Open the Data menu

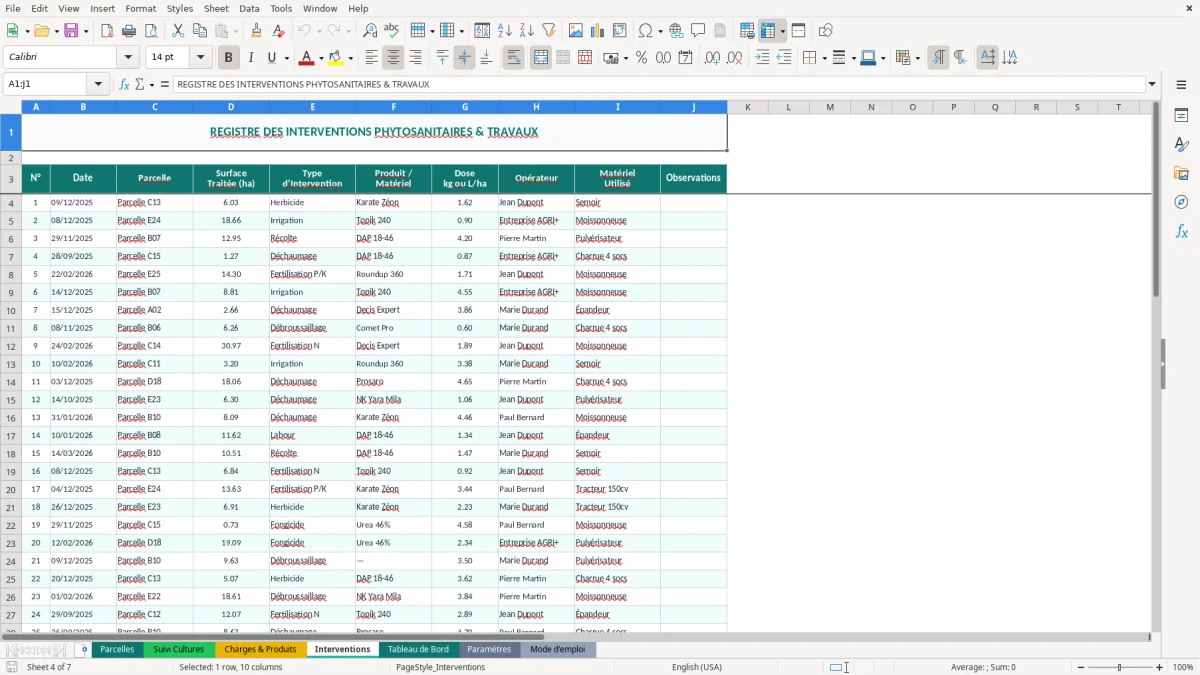pos(249,8)
